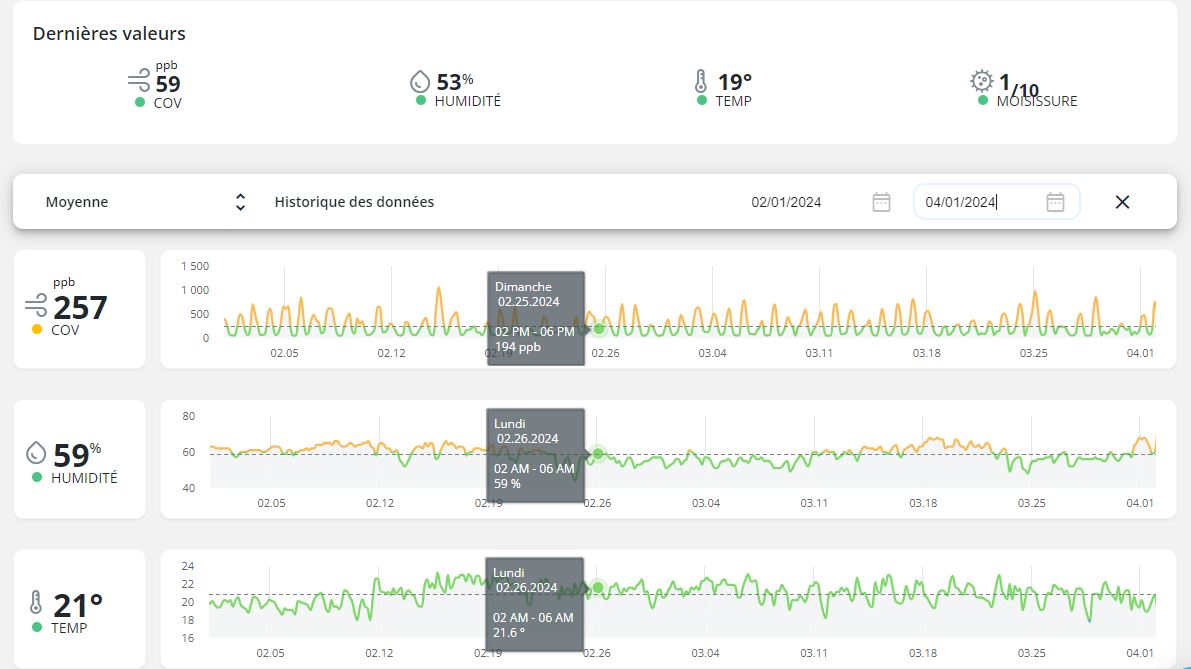The width and height of the screenshot is (1191, 669).
Task: Open the start date calendar picker
Action: click(x=881, y=202)
